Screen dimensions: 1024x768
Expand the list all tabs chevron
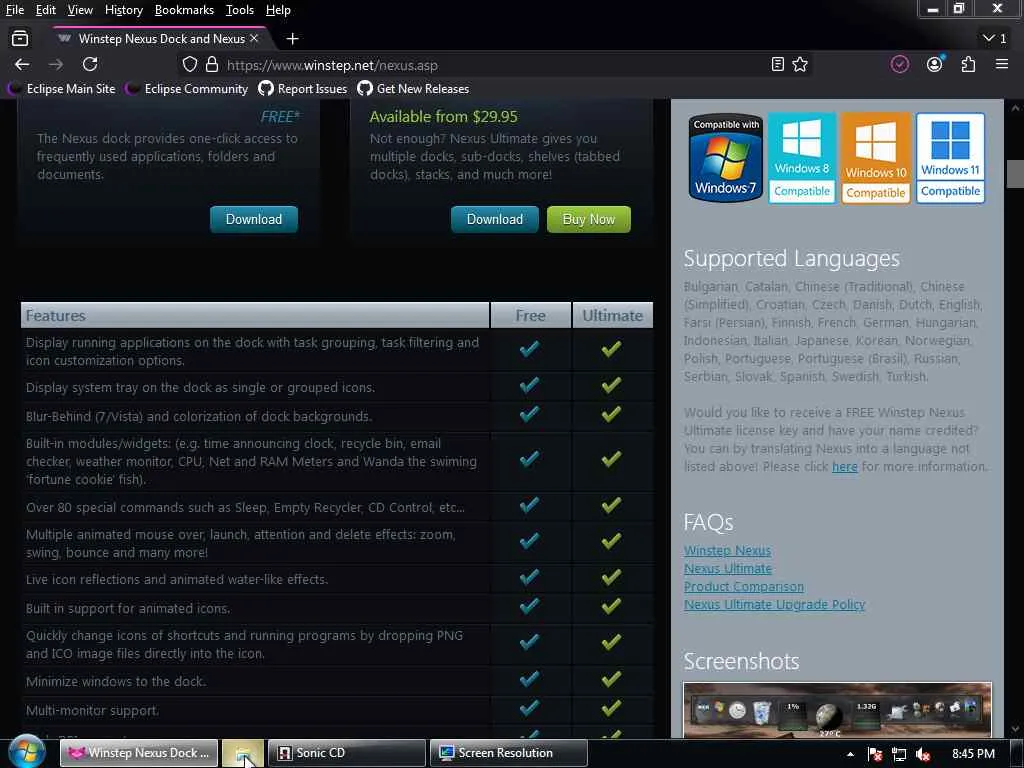[995, 39]
